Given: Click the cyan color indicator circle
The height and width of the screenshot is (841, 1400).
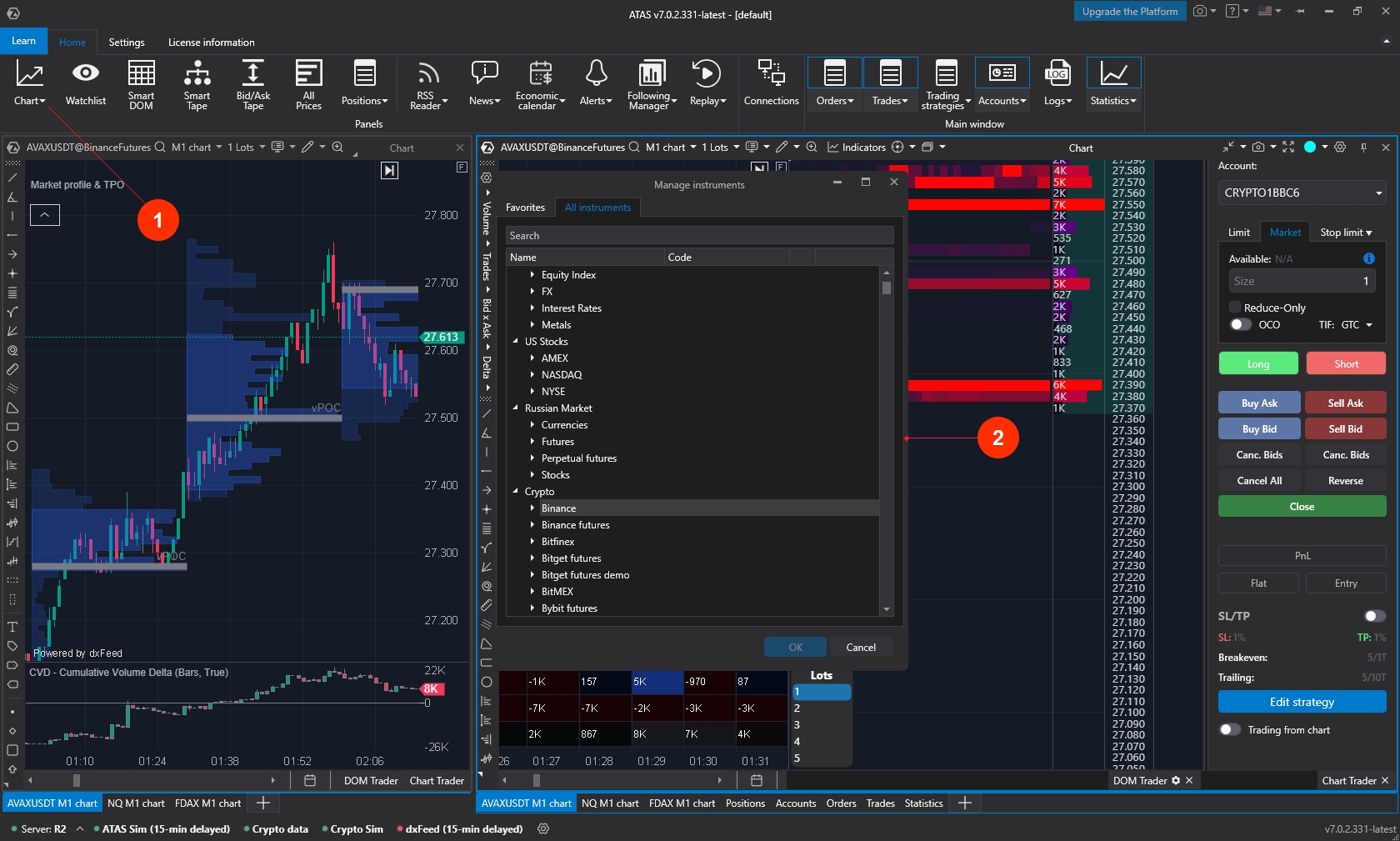Looking at the screenshot, I should 1310,148.
